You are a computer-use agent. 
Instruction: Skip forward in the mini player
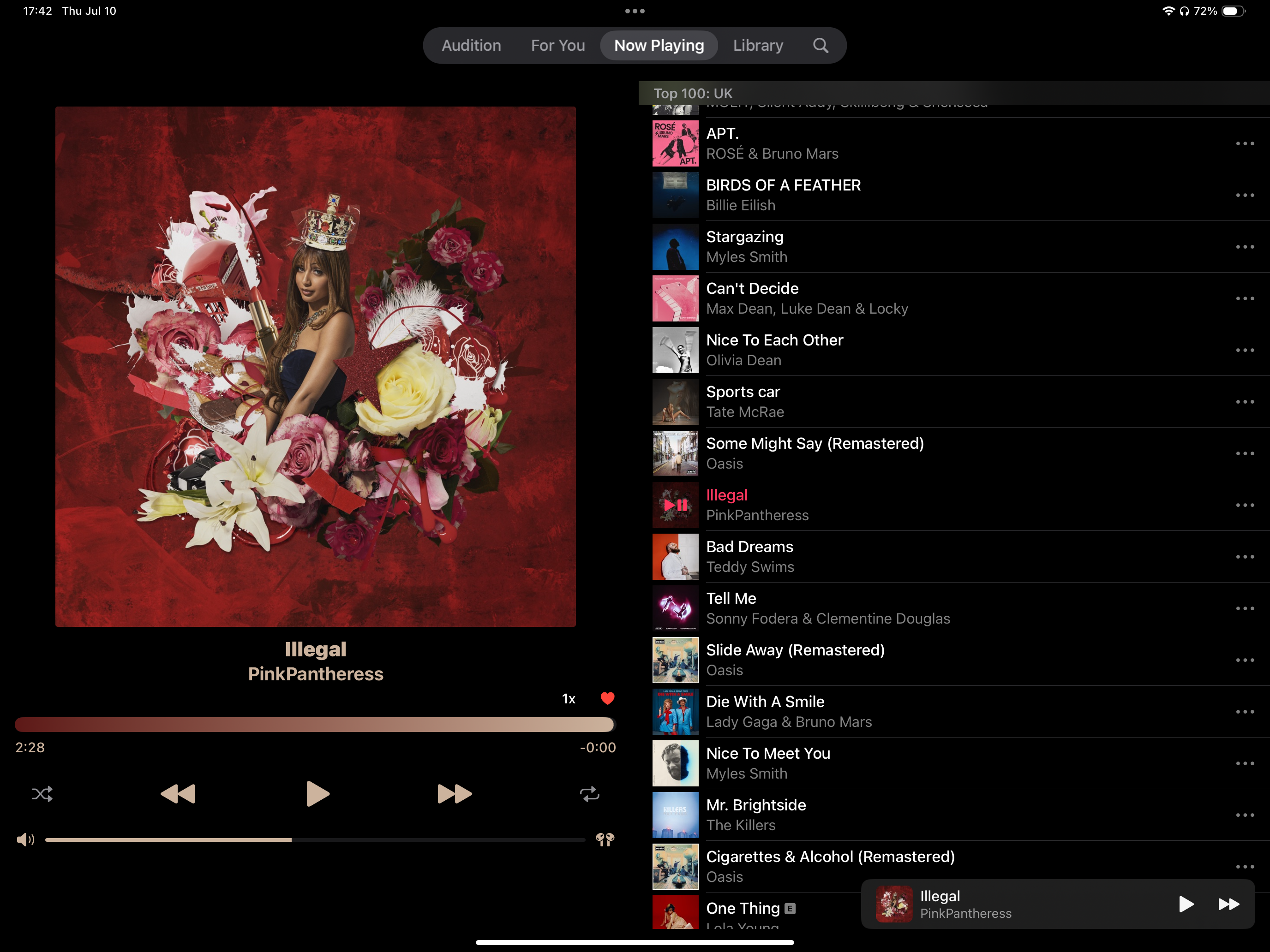1228,904
